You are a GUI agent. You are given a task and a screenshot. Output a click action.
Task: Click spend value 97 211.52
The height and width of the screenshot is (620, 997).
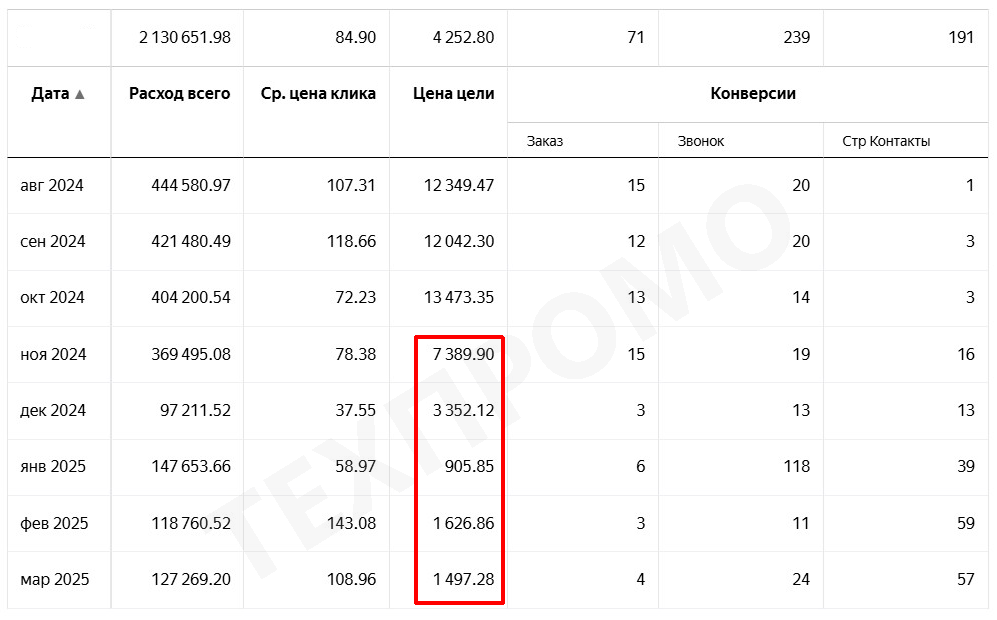[195, 410]
